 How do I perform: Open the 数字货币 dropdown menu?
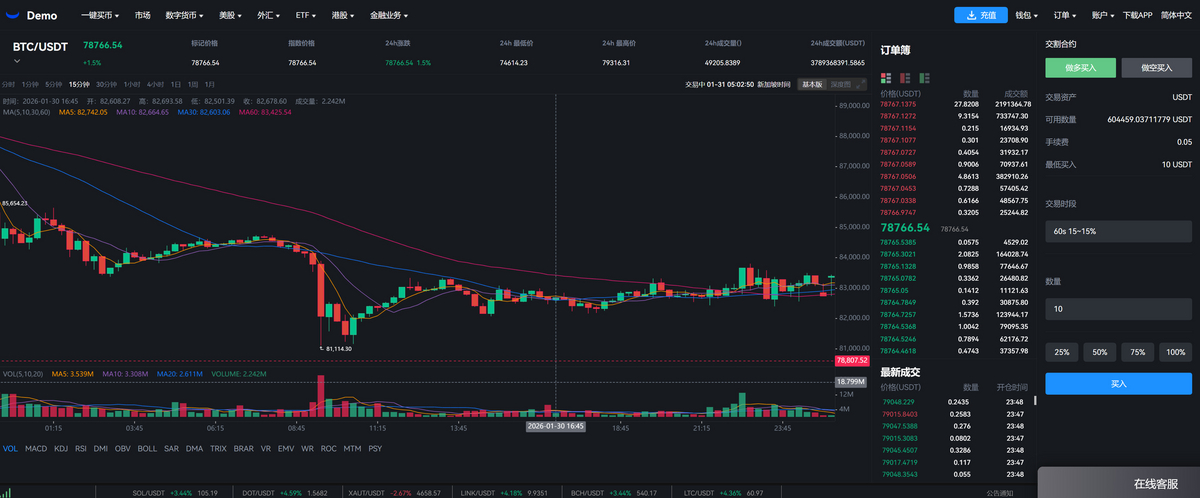coord(184,16)
